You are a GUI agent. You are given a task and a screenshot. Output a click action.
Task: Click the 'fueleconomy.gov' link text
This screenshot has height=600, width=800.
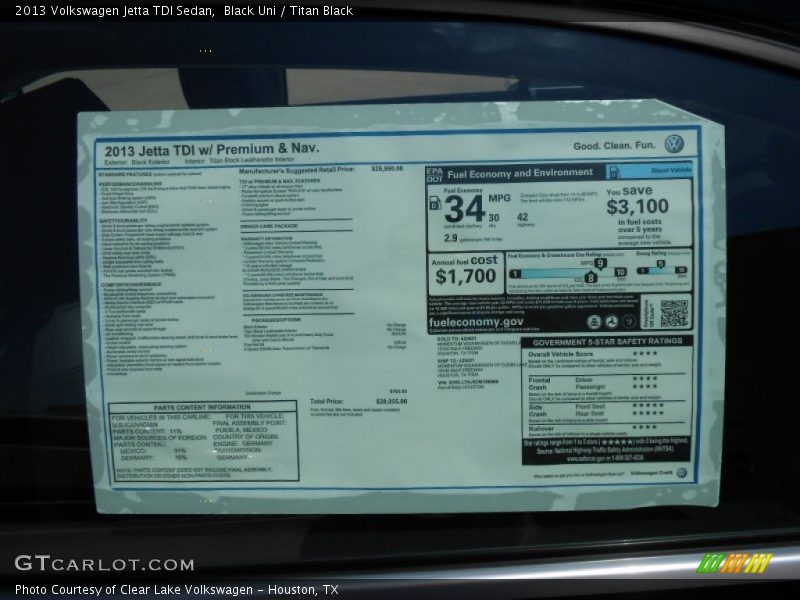[x=476, y=322]
